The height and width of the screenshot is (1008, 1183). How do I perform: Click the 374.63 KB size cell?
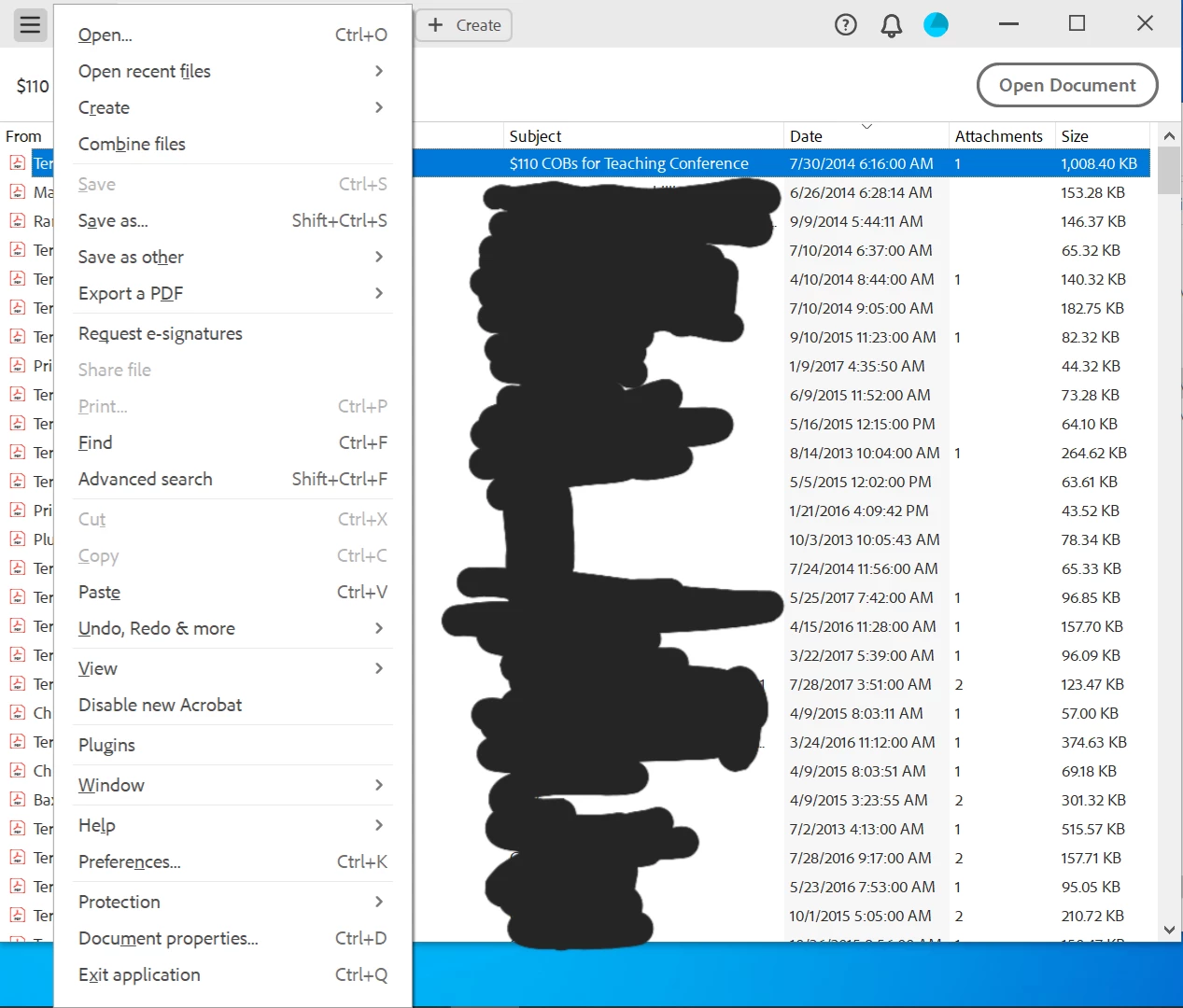[x=1093, y=742]
